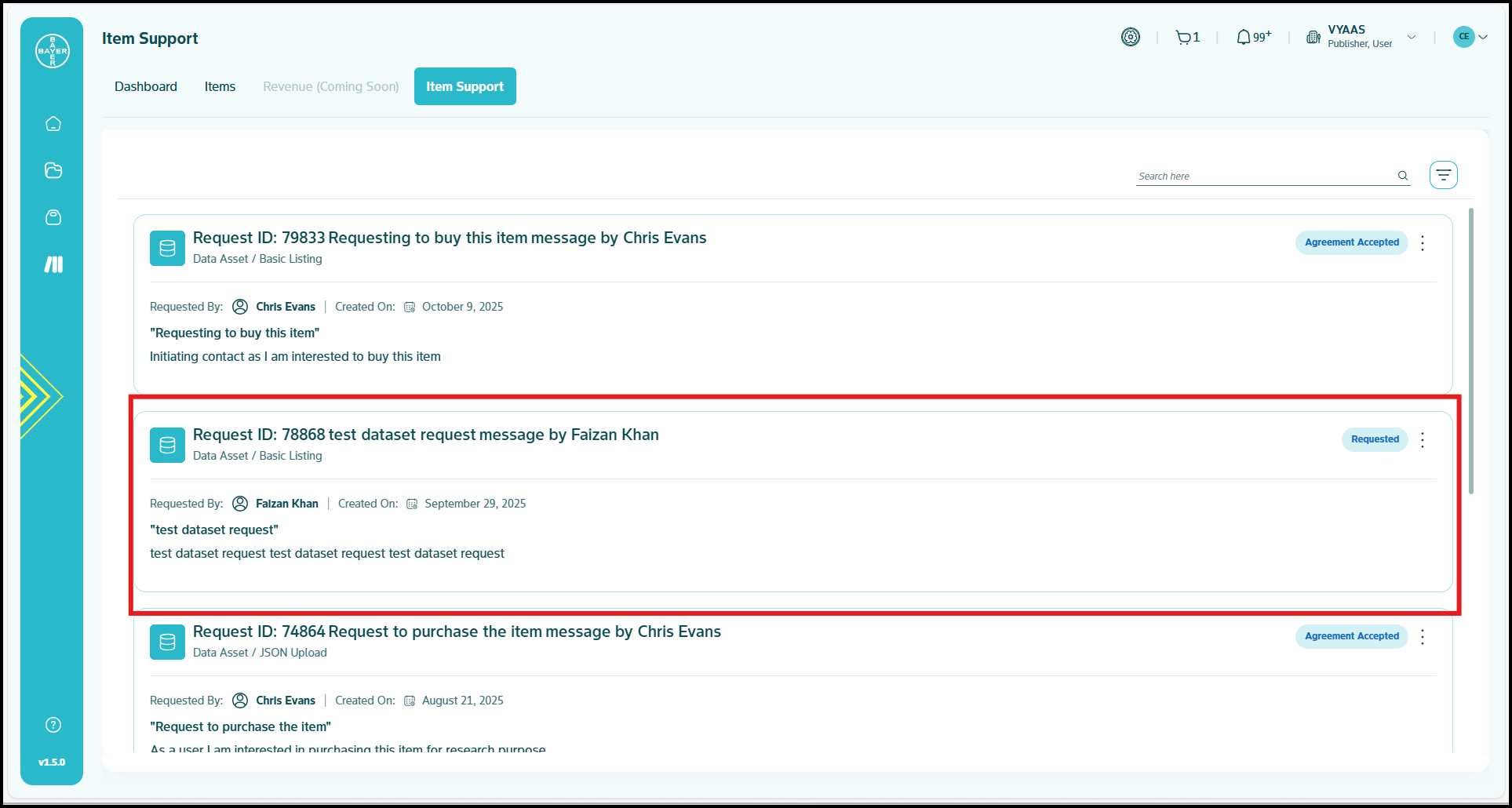This screenshot has height=808, width=1512.
Task: Click the search magnifier icon
Action: pos(1402,176)
